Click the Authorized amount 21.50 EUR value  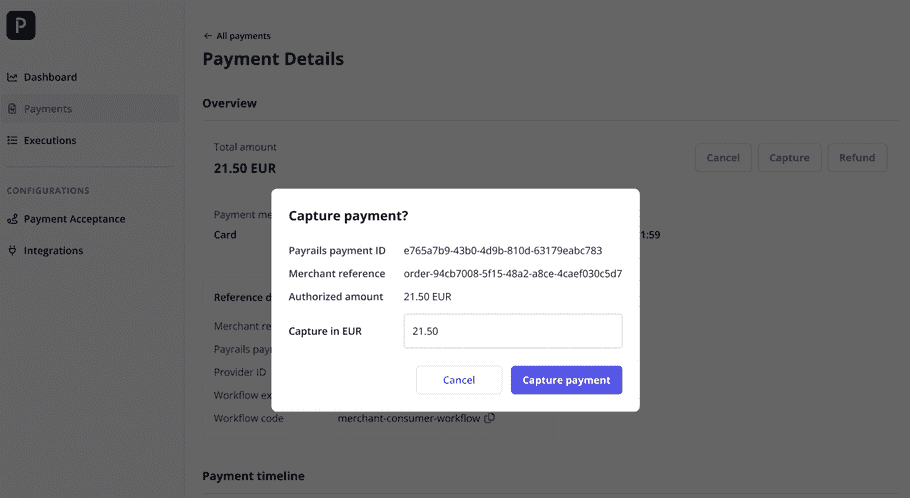click(x=427, y=297)
